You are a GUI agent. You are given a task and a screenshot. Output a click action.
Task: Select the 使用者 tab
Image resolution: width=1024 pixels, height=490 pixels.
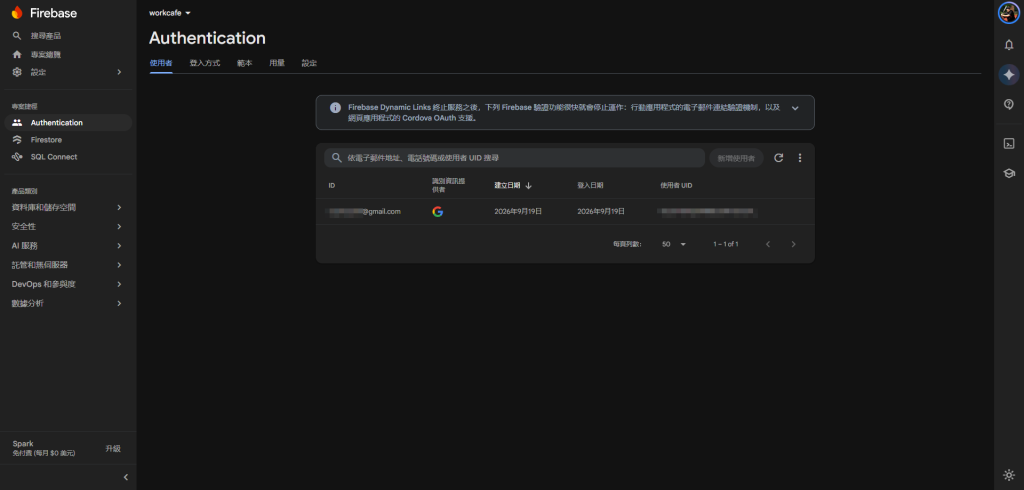point(161,63)
